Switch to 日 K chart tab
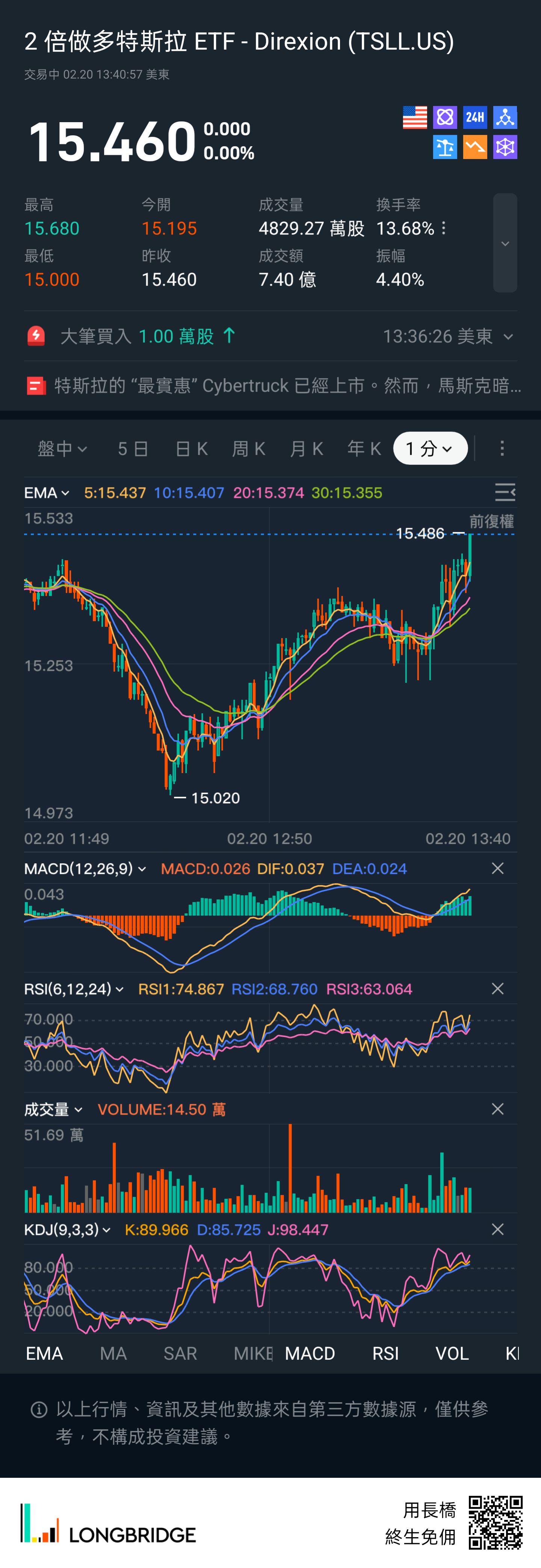The image size is (541, 1568). 191,449
